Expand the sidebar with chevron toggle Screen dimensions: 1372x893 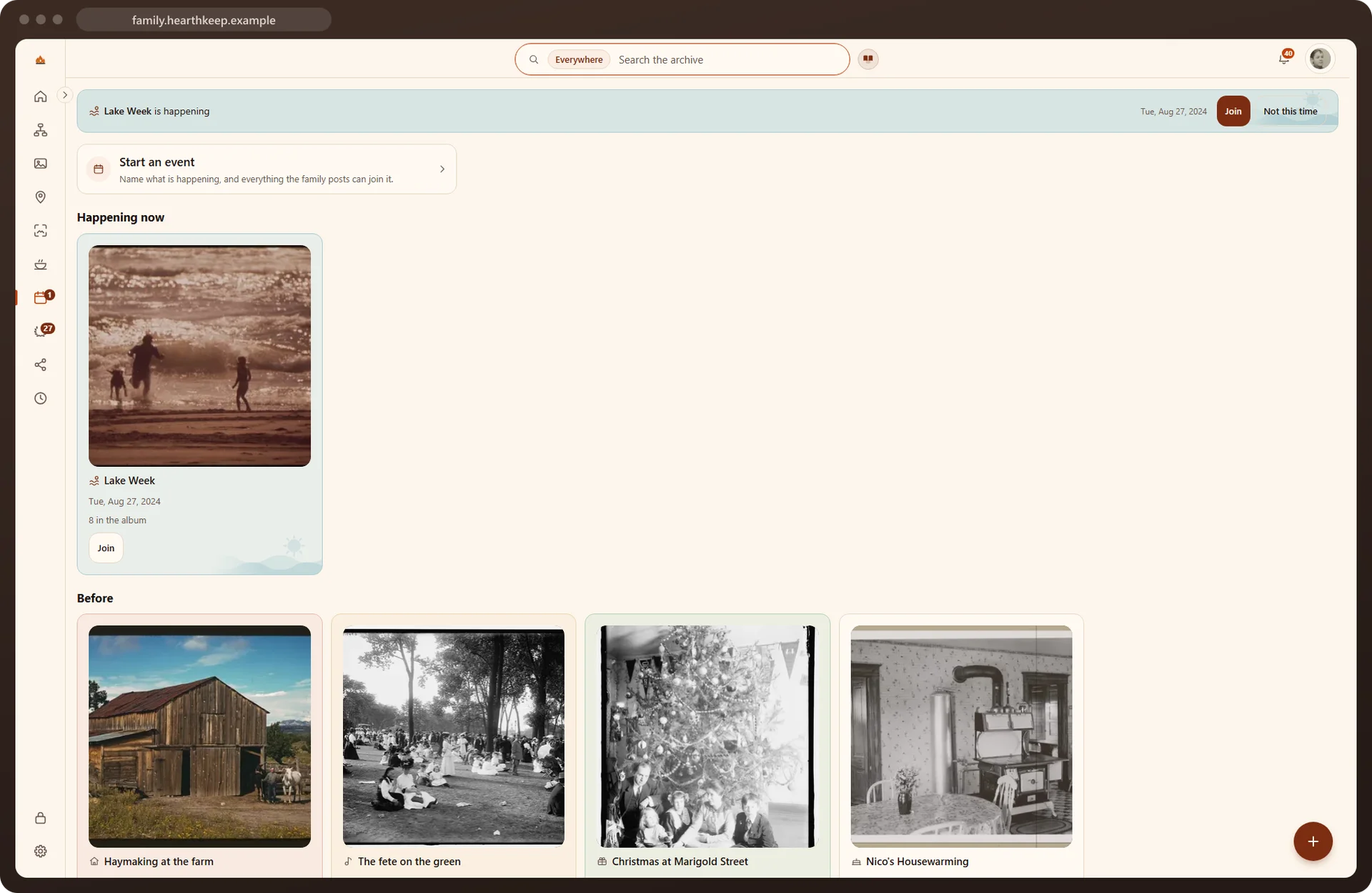tap(65, 95)
